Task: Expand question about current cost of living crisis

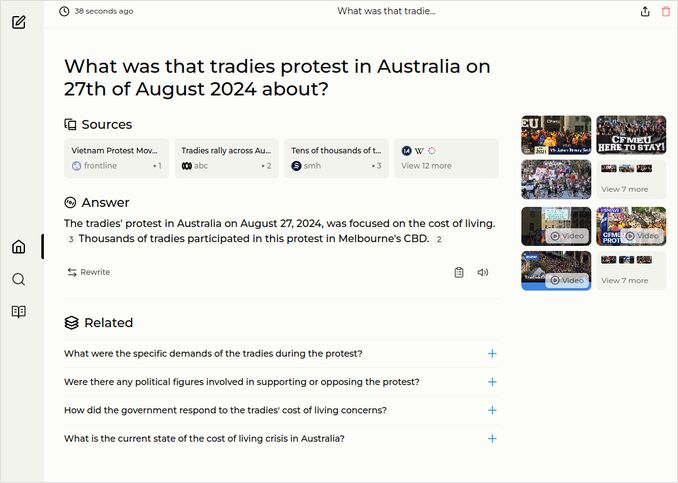Action: pyautogui.click(x=492, y=438)
